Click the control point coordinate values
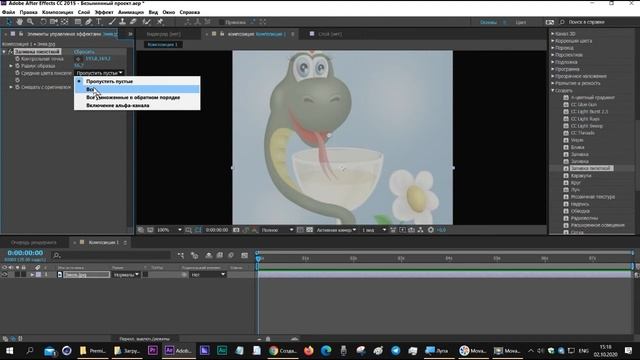Image resolution: width=640 pixels, height=360 pixels. pyautogui.click(x=98, y=59)
